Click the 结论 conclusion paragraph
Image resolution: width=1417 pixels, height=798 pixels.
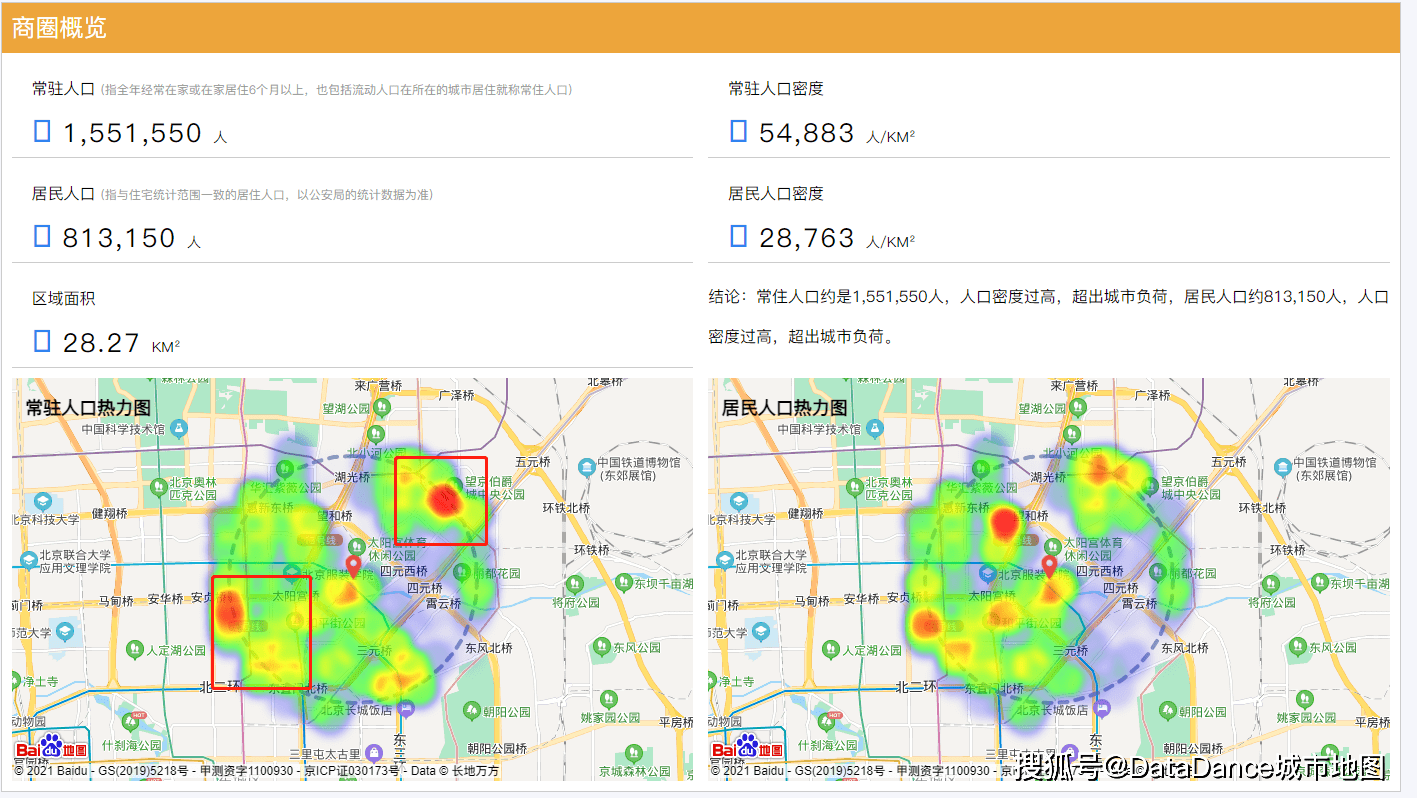click(x=1049, y=317)
